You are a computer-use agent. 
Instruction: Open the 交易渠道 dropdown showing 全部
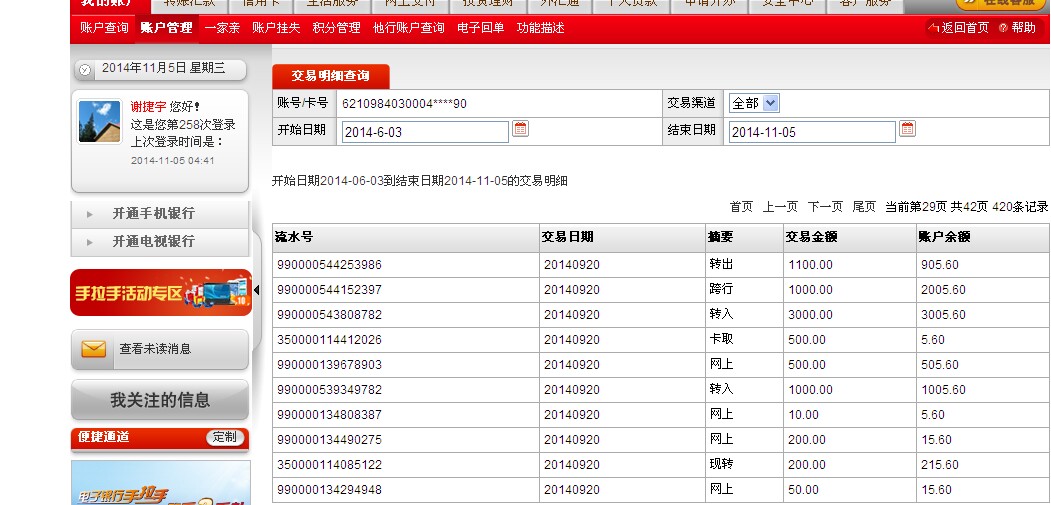(754, 103)
